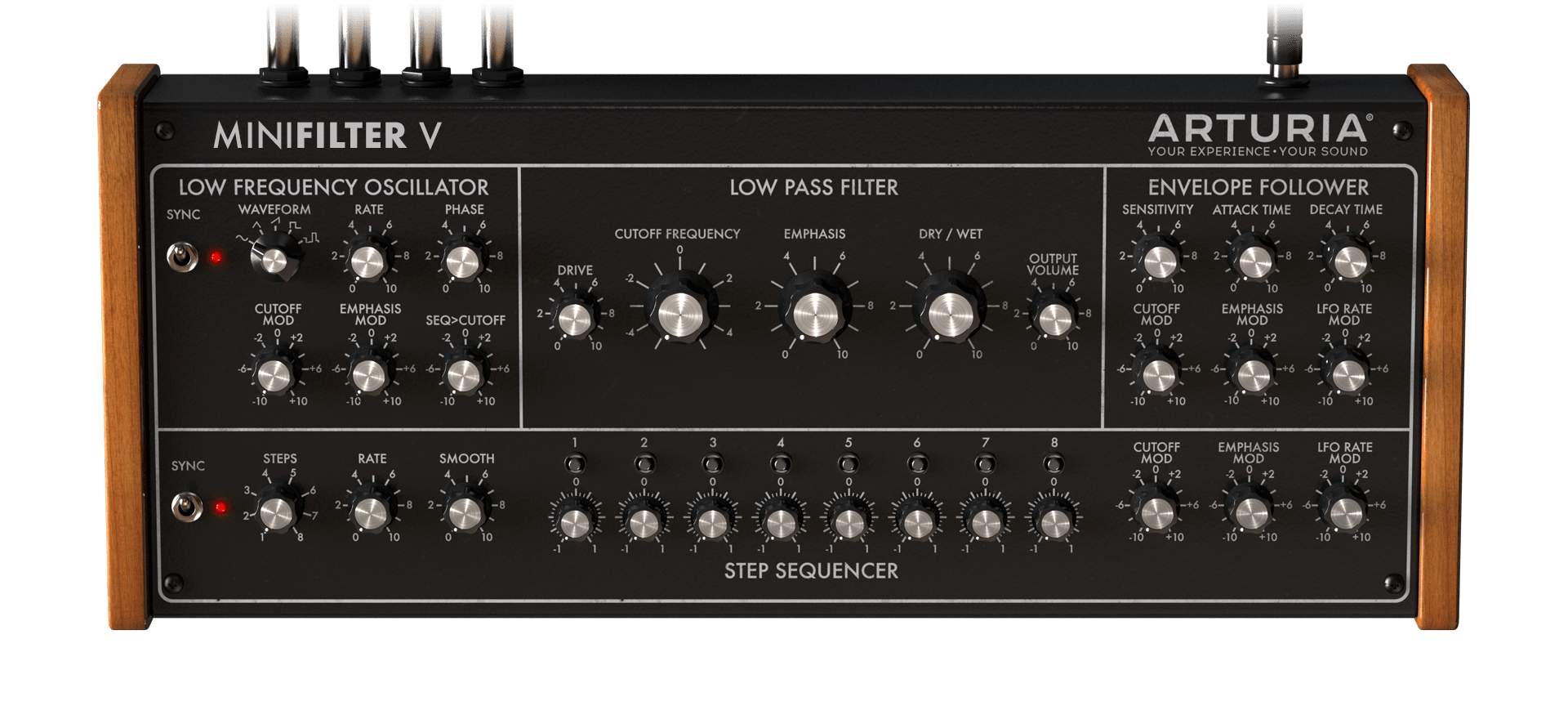Click the Step Sequencer LFO Rate Mod knob
Image resolution: width=1568 pixels, height=706 pixels.
point(1344,511)
